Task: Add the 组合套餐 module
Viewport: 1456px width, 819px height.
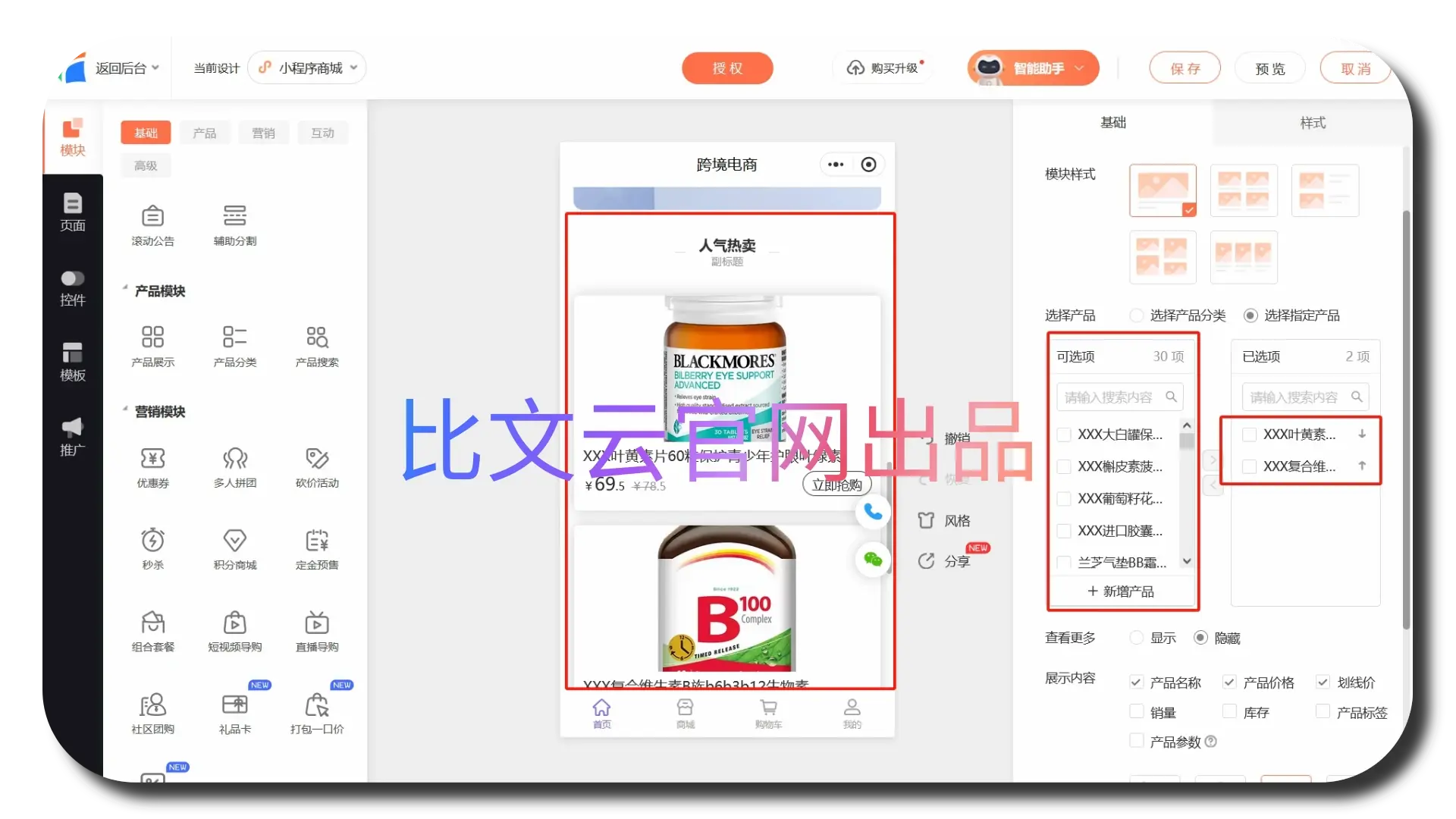Action: click(152, 631)
